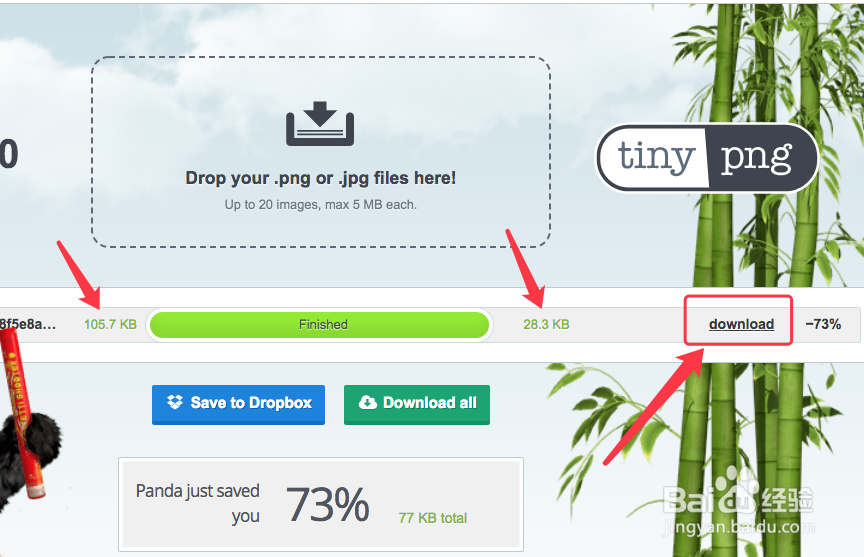This screenshot has height=557, width=864.
Task: Click the 77 KB total text
Action: pos(433,518)
